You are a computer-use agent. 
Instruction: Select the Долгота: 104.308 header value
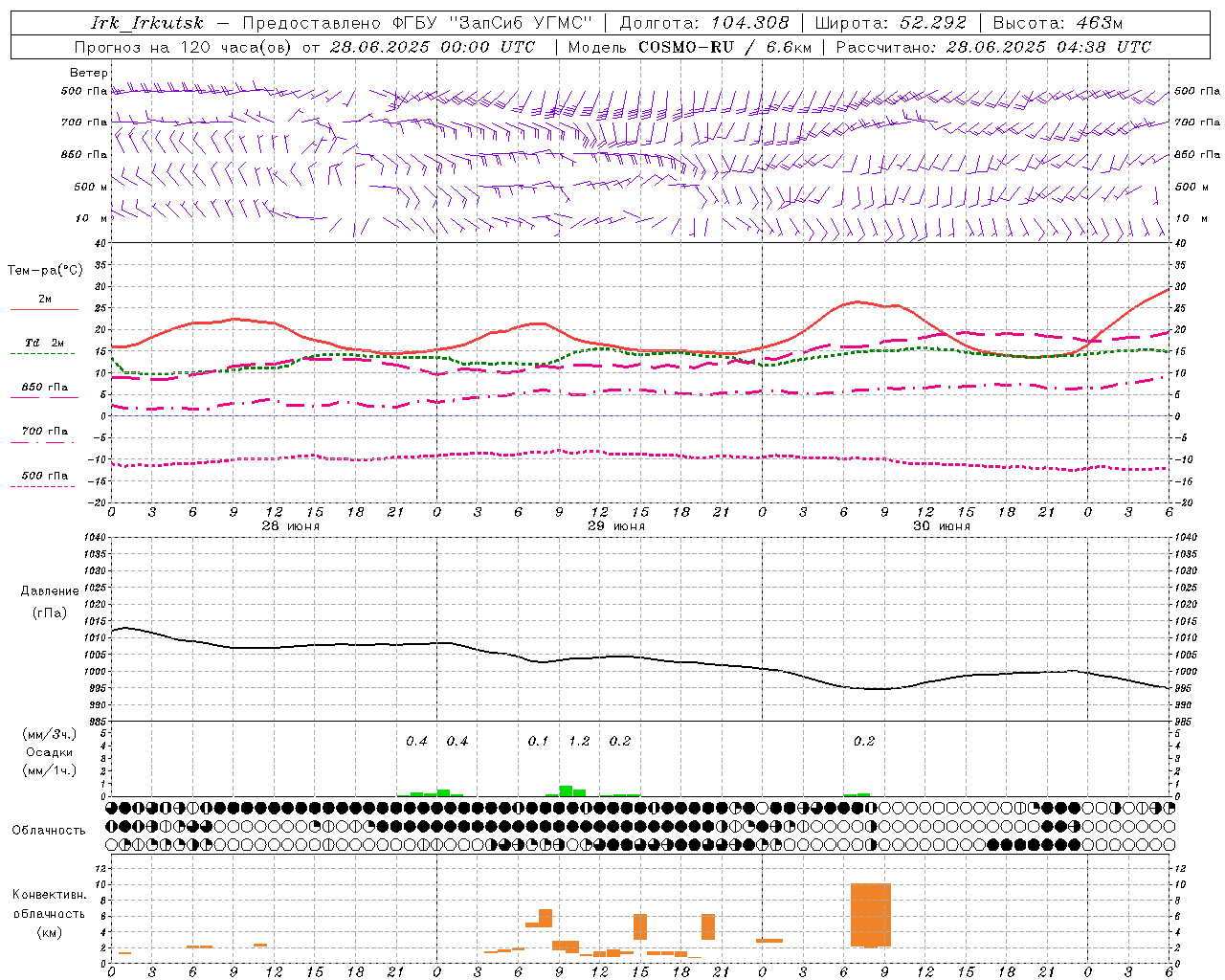(x=704, y=23)
